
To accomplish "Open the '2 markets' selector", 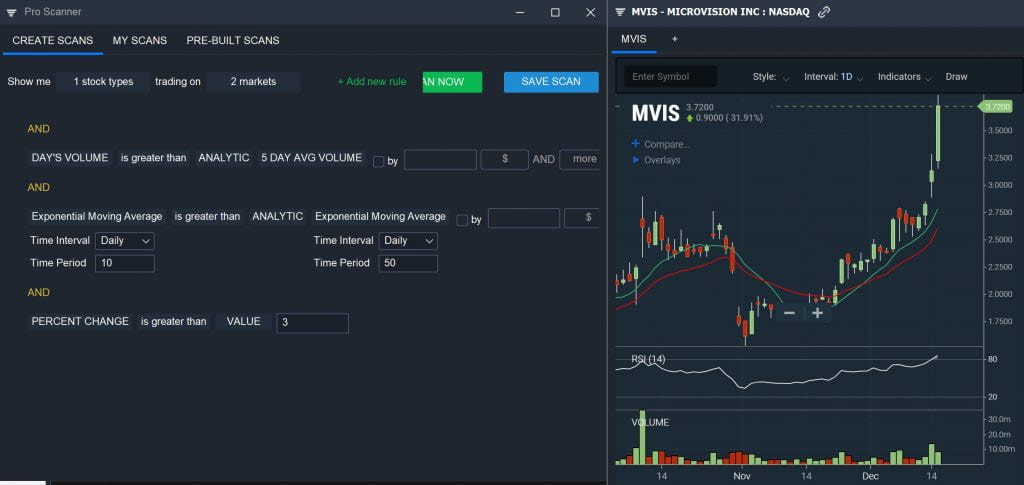I will click(x=253, y=82).
